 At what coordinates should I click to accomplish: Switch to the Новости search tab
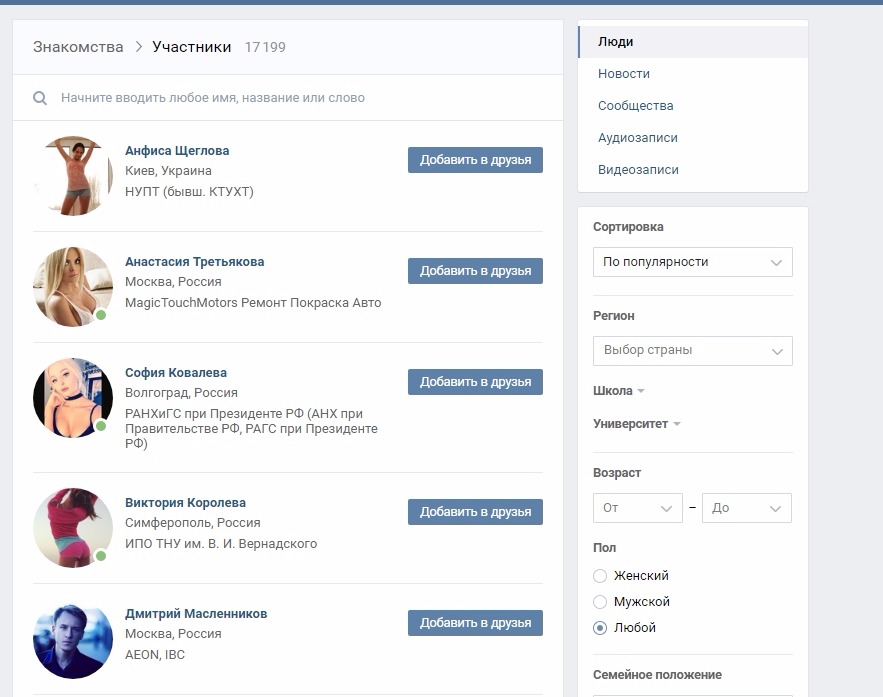click(624, 74)
